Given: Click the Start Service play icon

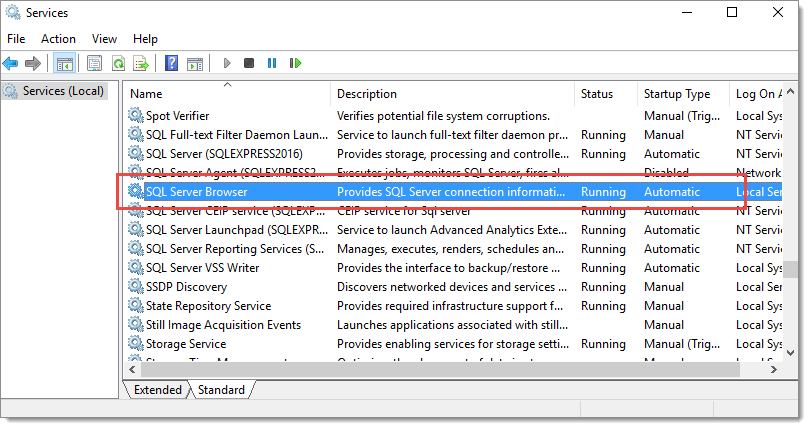Looking at the screenshot, I should 226,63.
